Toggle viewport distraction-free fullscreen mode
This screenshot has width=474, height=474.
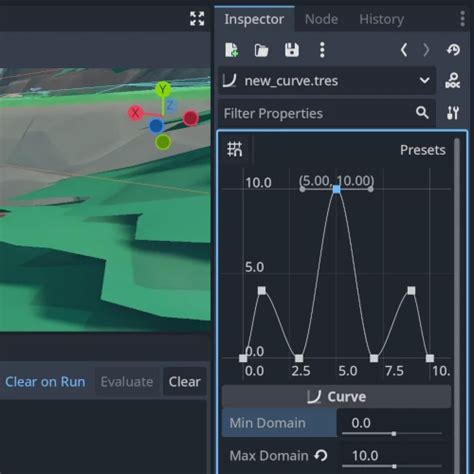(197, 19)
